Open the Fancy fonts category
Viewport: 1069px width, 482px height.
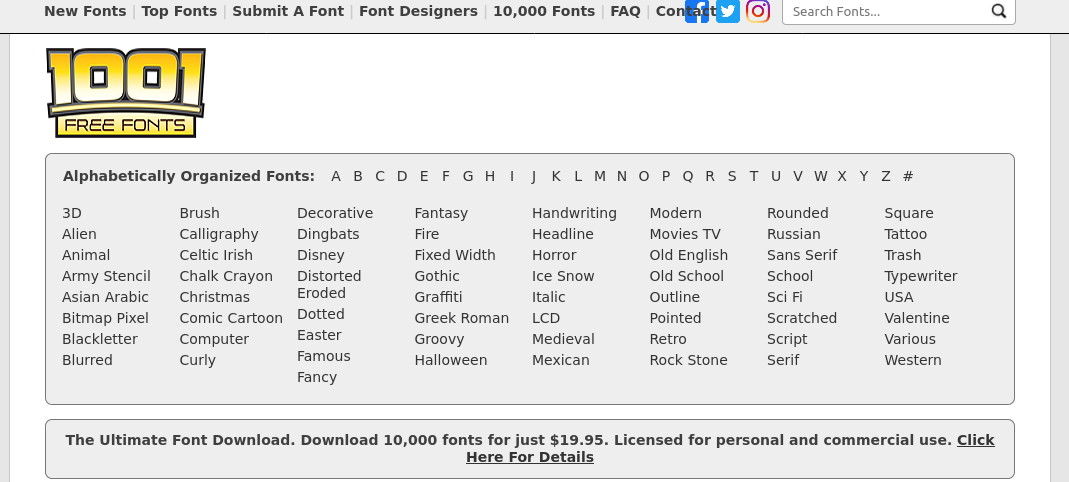pyautogui.click(x=317, y=378)
